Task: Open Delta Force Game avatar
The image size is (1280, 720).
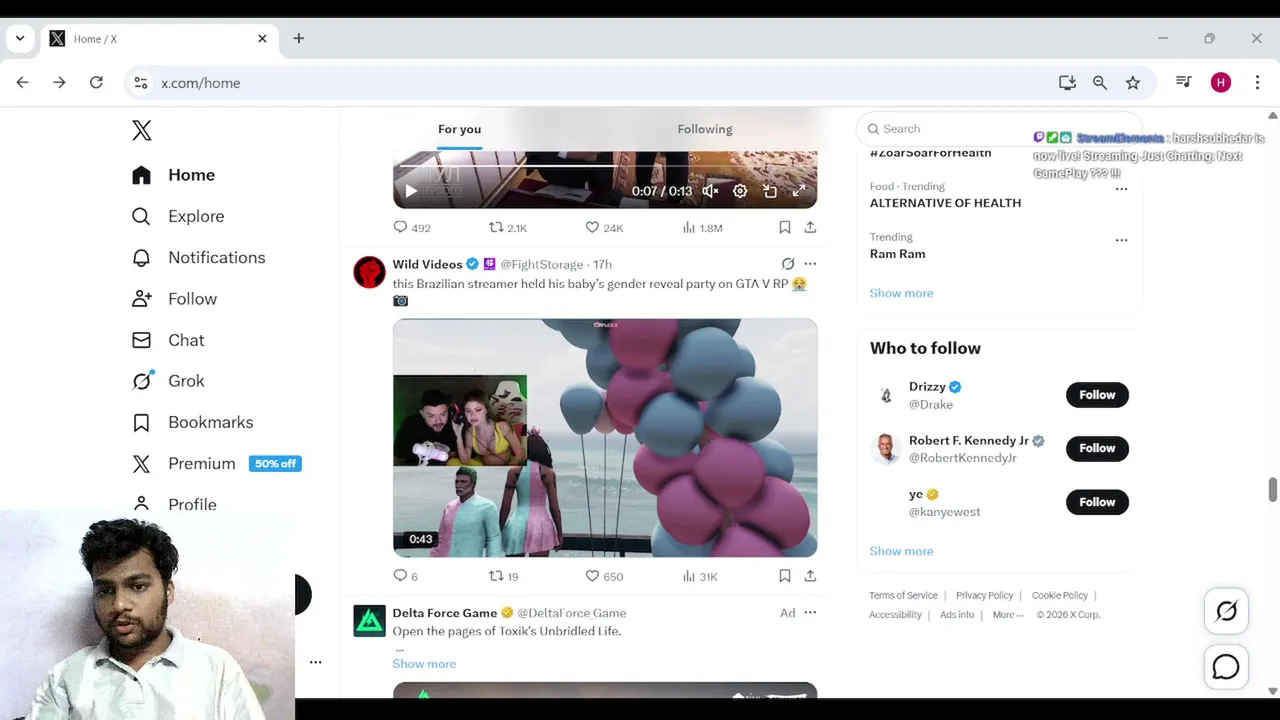Action: point(369,621)
